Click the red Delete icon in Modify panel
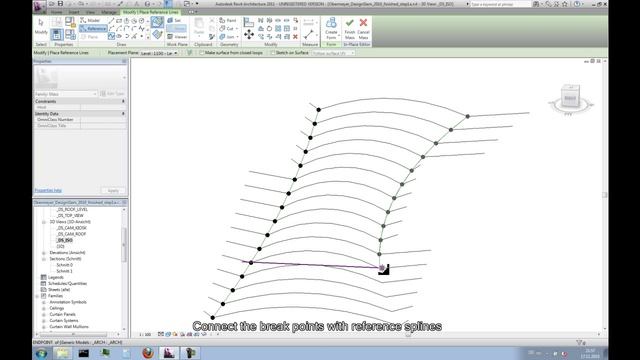The width and height of the screenshot is (640, 360). click(295, 37)
